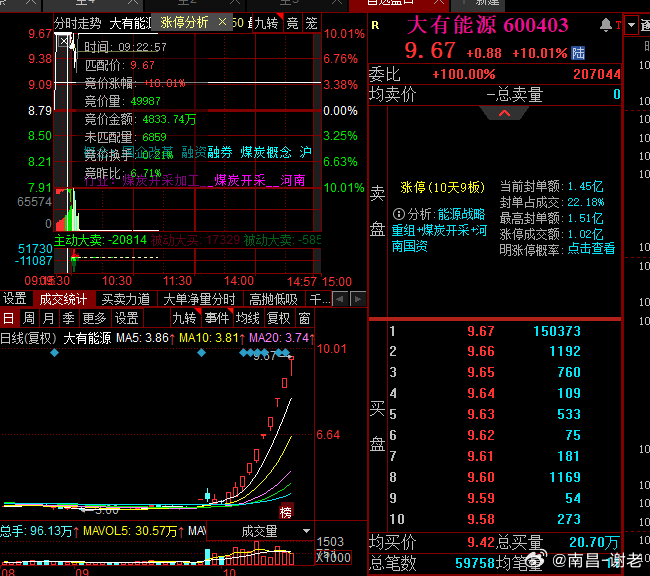This screenshot has height=576, width=650.
Task: Switch to the 买卖力道 tab
Action: pyautogui.click(x=126, y=299)
